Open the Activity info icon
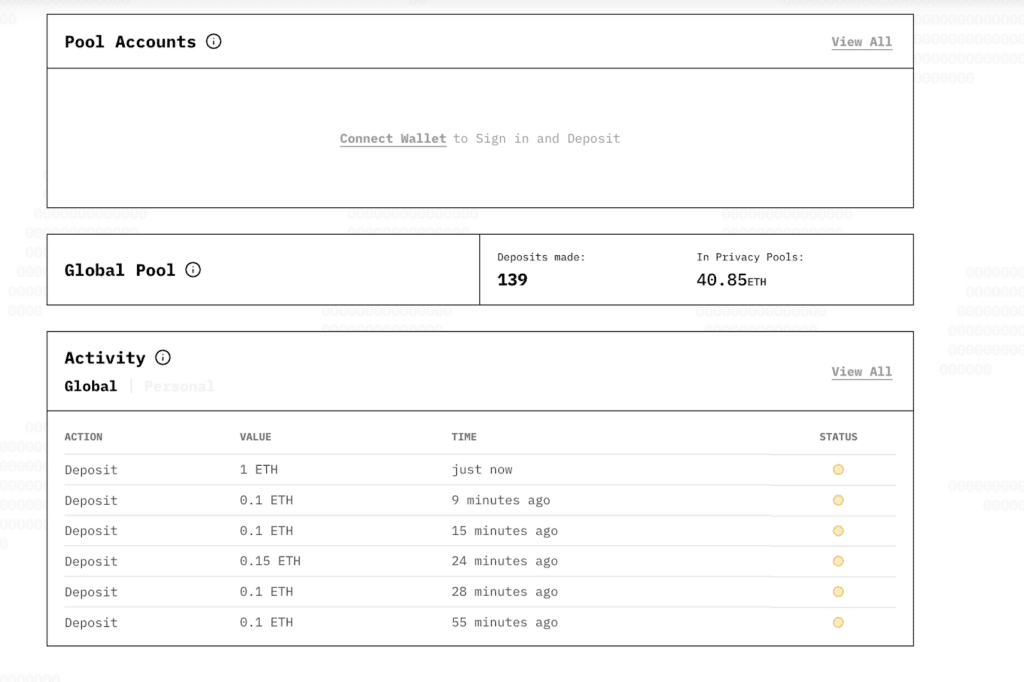The width and height of the screenshot is (1024, 682). [x=163, y=357]
